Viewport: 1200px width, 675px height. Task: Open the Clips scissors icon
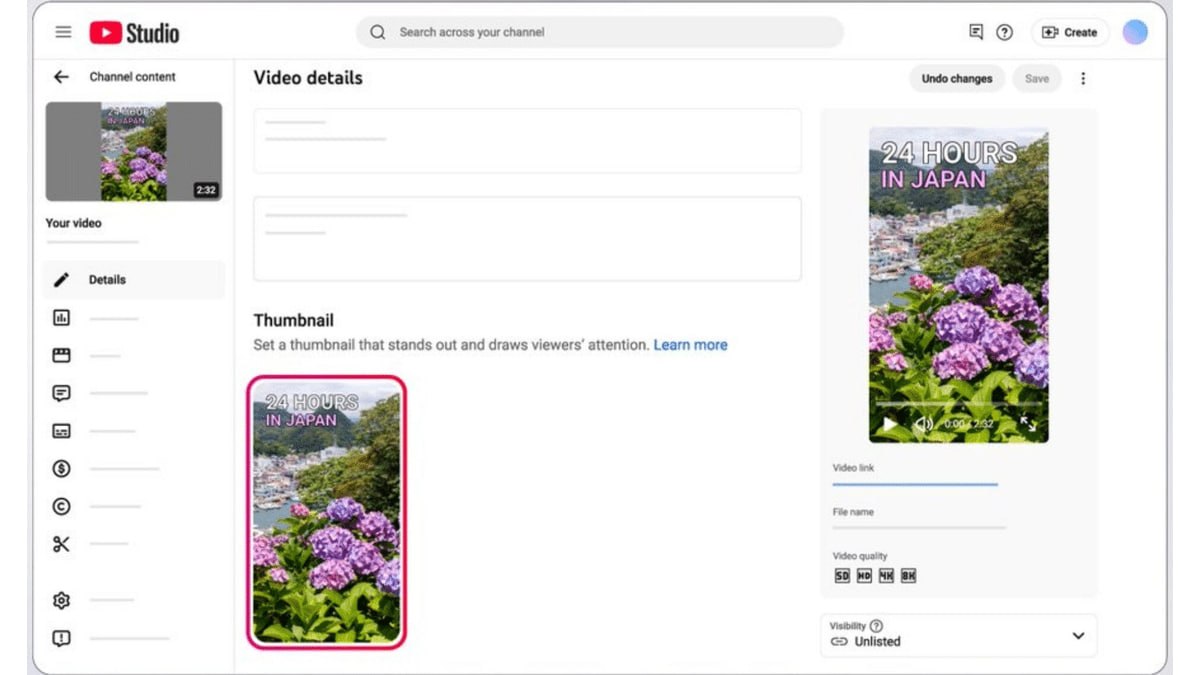(x=61, y=544)
